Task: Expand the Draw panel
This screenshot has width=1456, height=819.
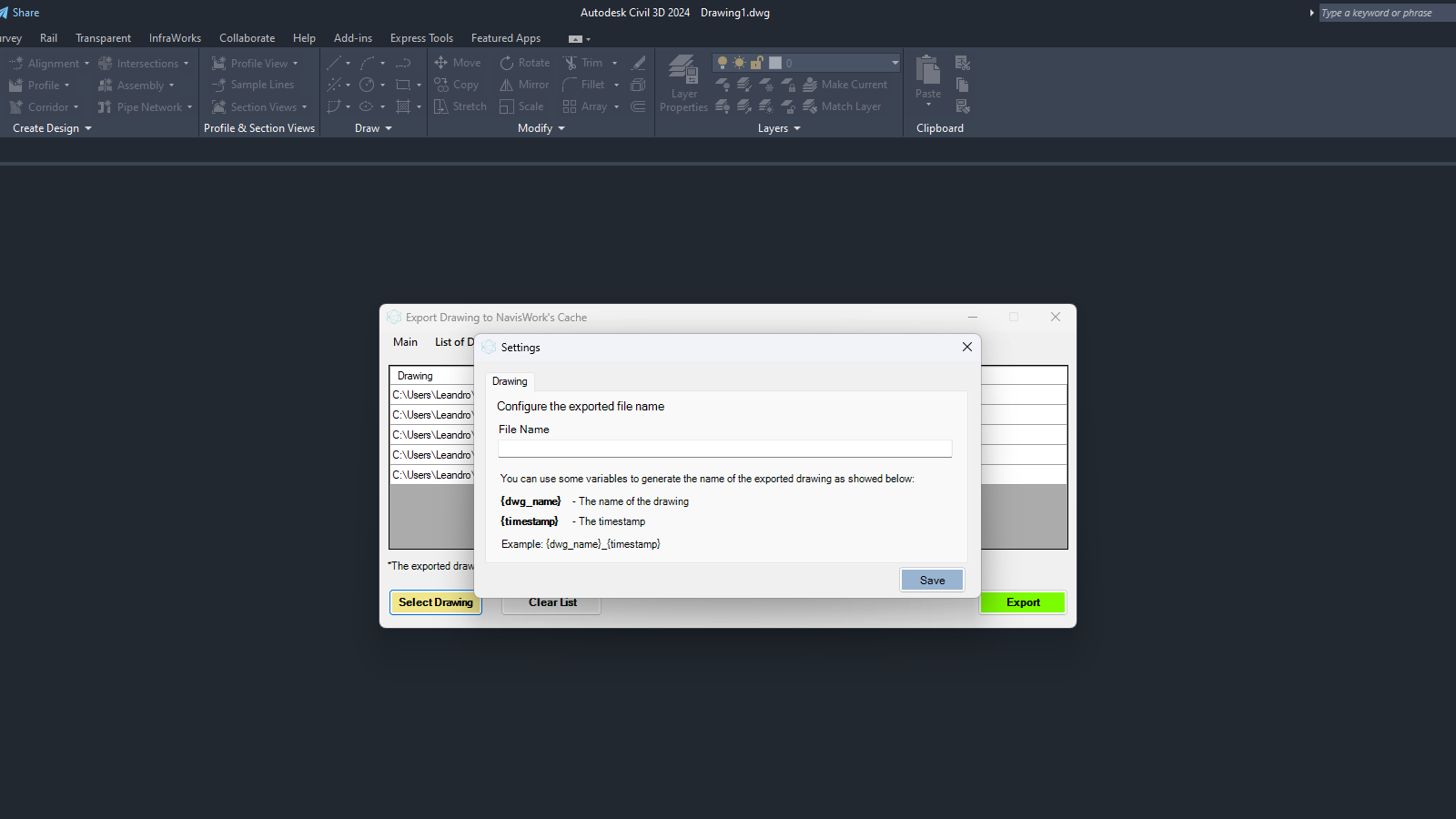Action: 373,128
